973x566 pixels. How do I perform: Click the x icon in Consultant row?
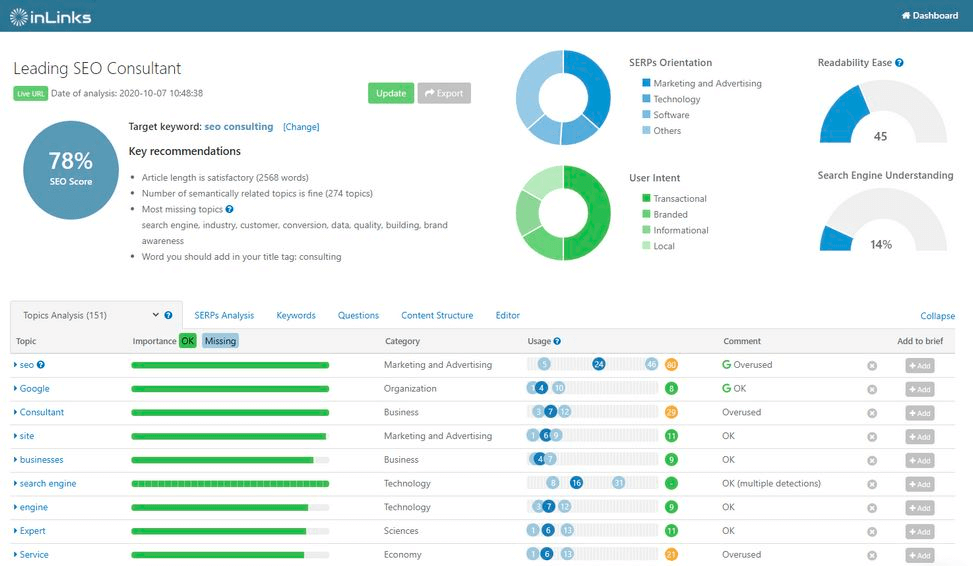click(872, 413)
